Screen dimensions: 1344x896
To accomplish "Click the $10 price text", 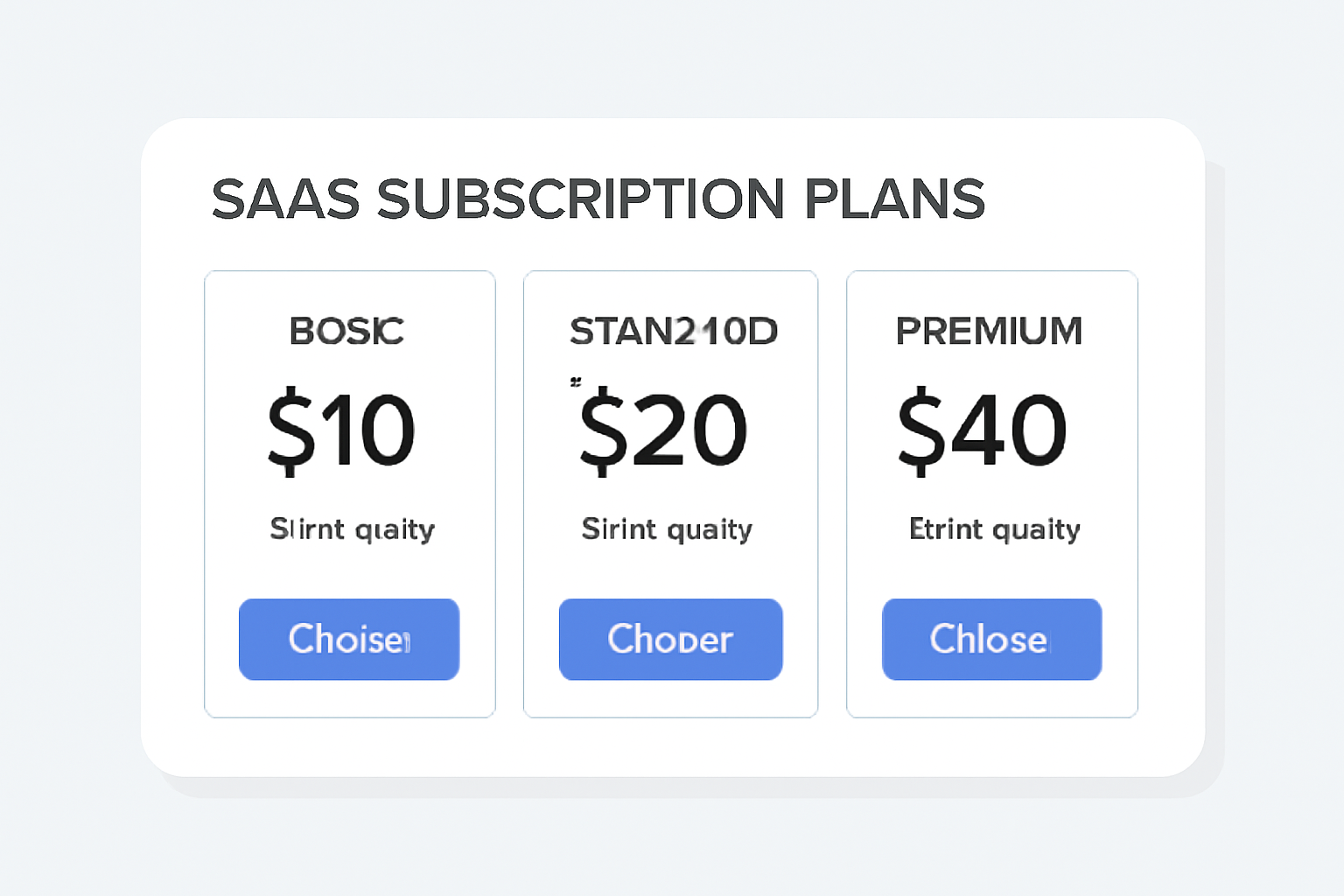I will point(341,430).
